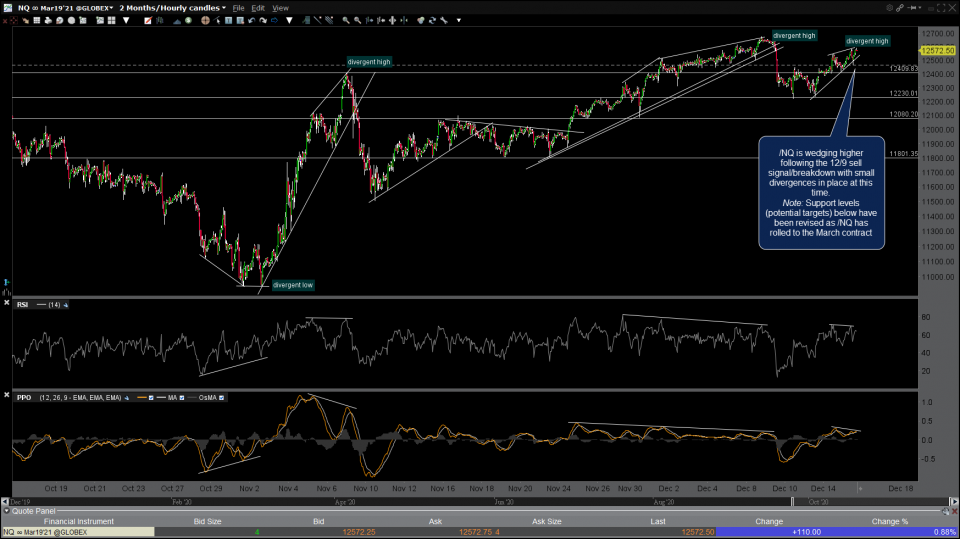Click the red pencil edit icon
Screen dimensions: 960x539
(148, 21)
